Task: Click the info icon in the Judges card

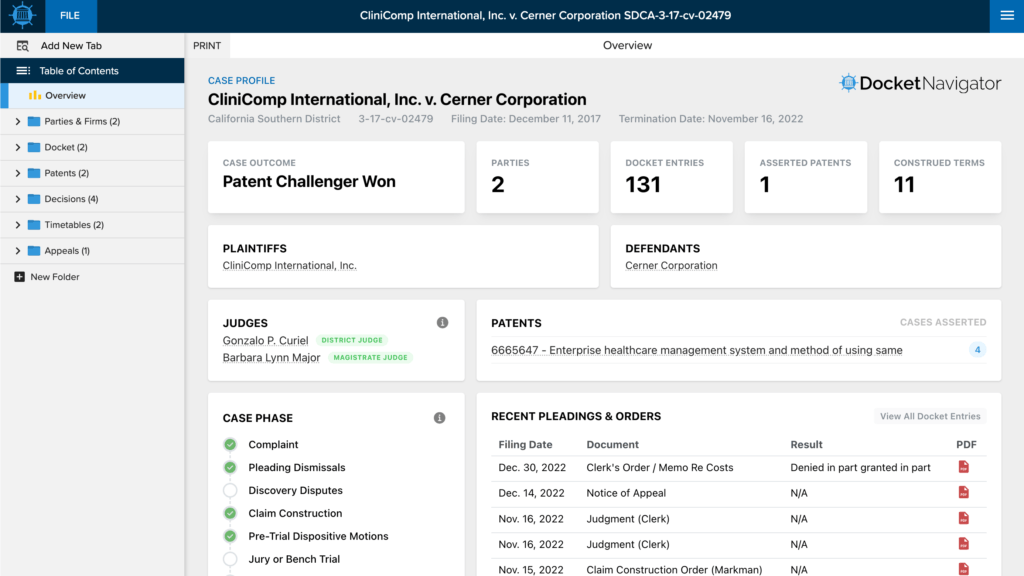Action: tap(442, 323)
